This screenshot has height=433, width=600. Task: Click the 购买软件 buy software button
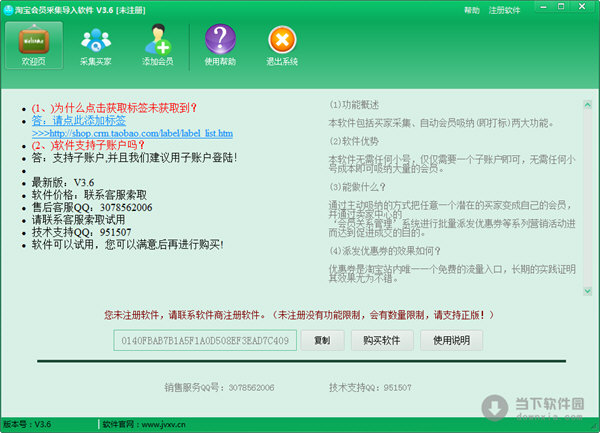click(382, 340)
